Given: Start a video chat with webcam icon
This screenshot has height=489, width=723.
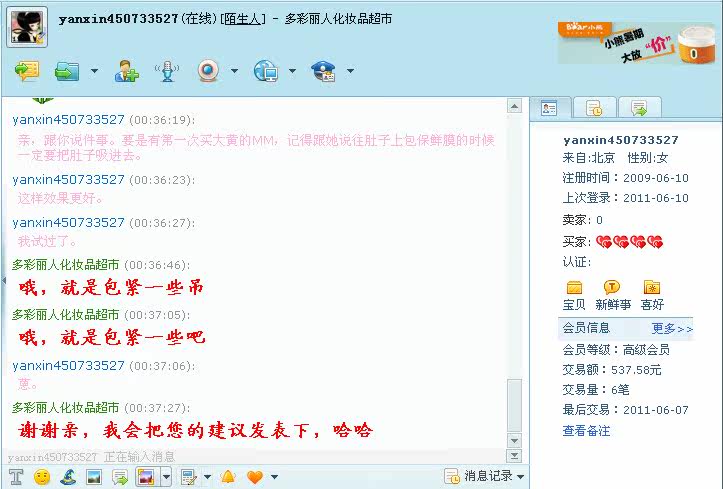Looking at the screenshot, I should point(208,71).
